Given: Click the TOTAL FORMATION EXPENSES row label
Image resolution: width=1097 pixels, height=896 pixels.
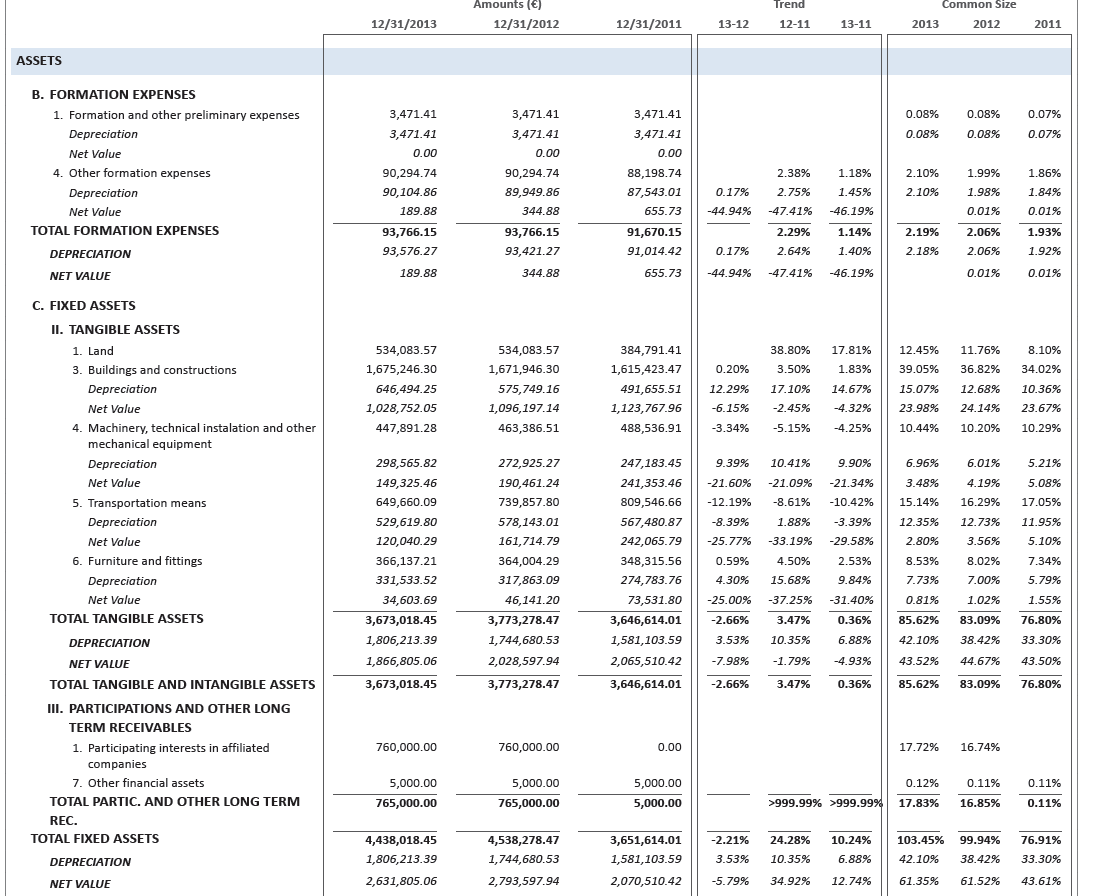Looking at the screenshot, I should point(125,231).
